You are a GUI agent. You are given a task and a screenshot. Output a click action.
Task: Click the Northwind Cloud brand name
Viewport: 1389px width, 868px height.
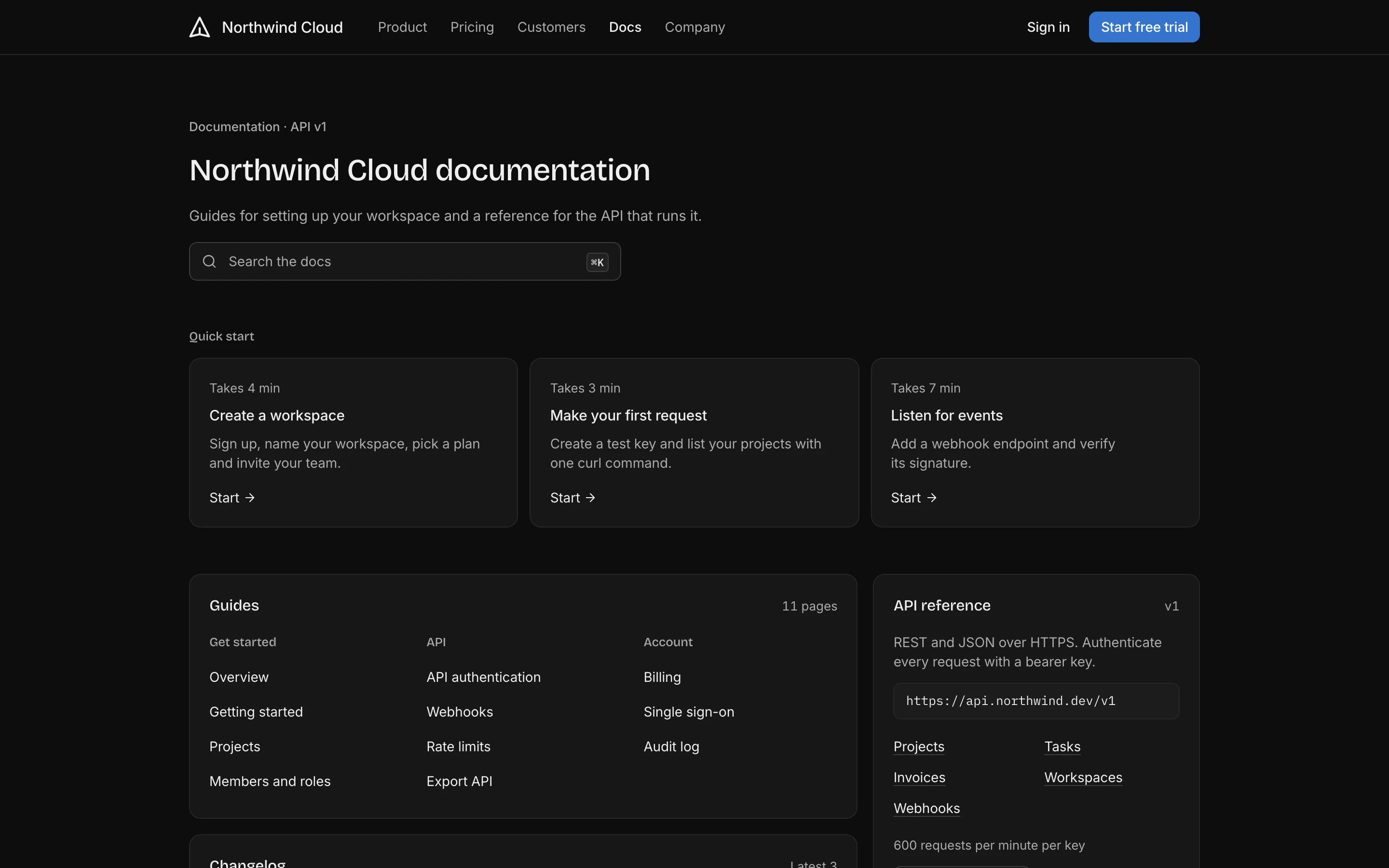[x=282, y=27]
